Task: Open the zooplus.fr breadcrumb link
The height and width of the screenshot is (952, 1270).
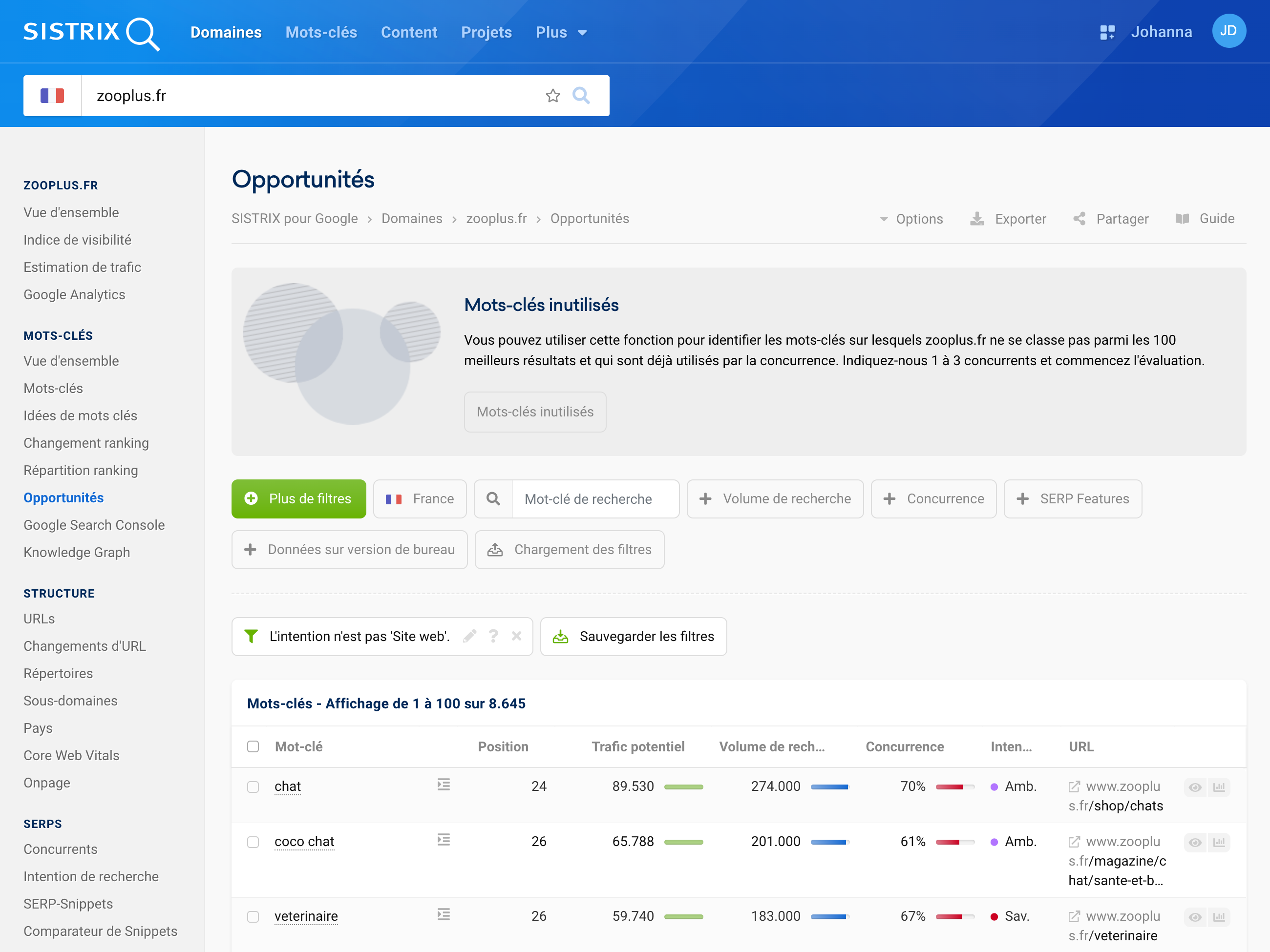Action: tap(496, 219)
